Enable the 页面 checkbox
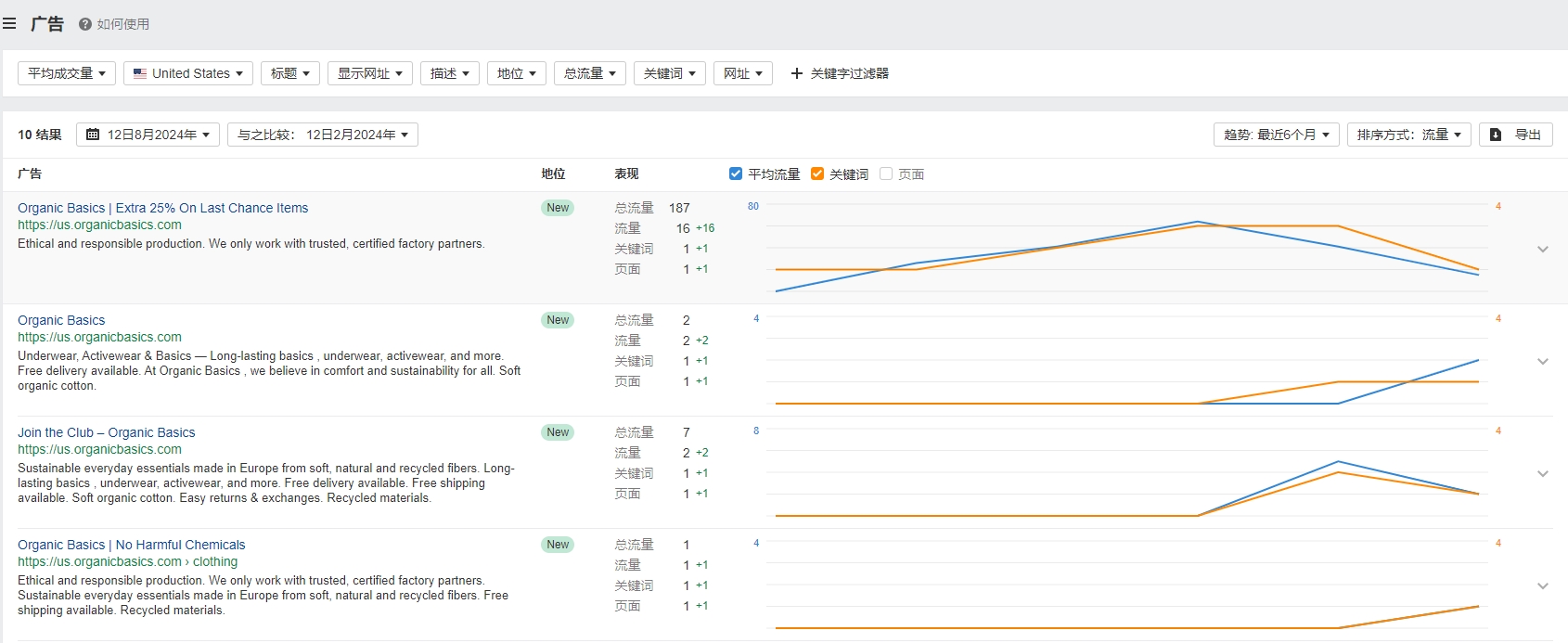The width and height of the screenshot is (1568, 643). (x=886, y=174)
